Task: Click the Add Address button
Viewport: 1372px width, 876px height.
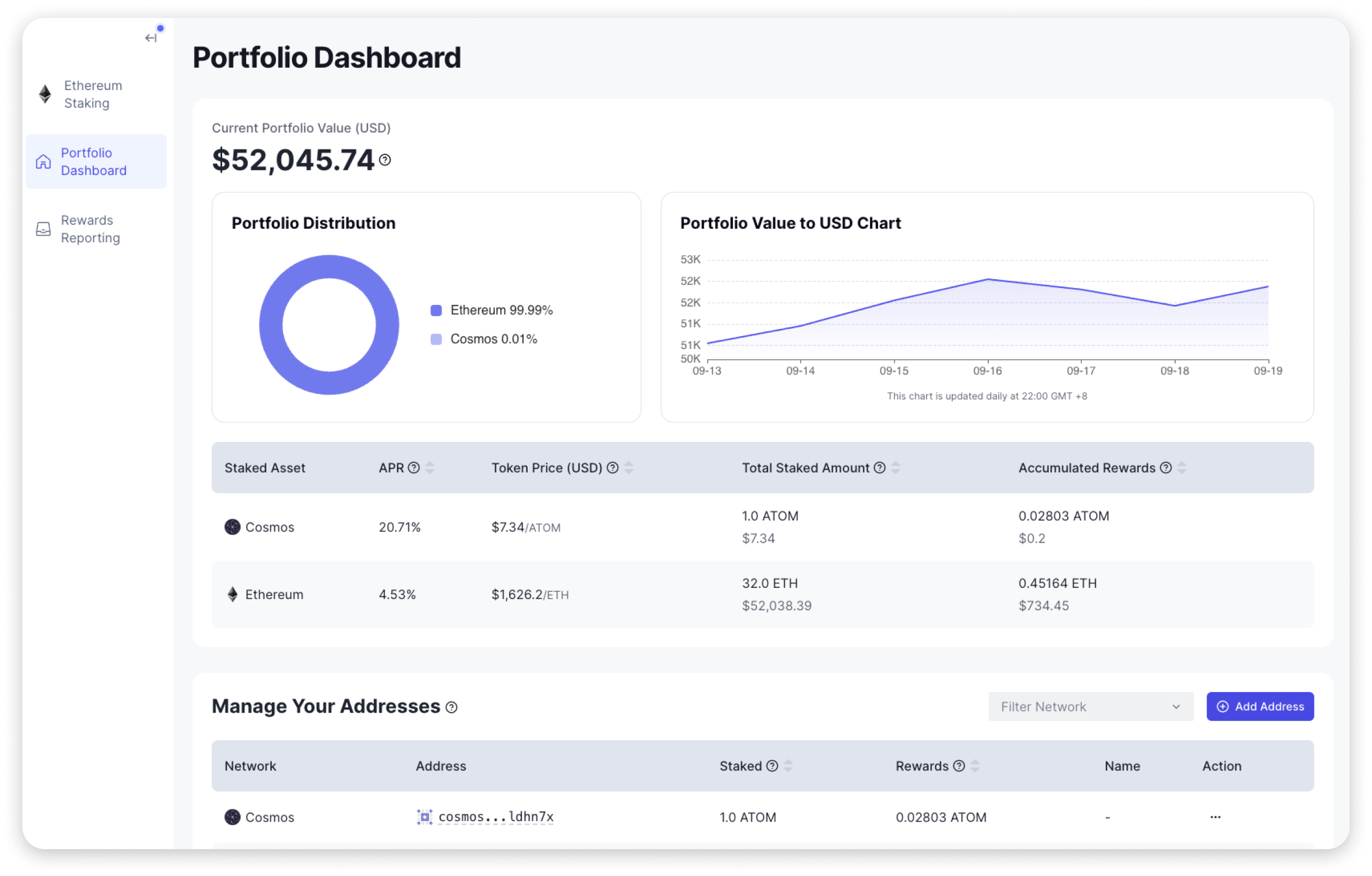Action: point(1260,707)
